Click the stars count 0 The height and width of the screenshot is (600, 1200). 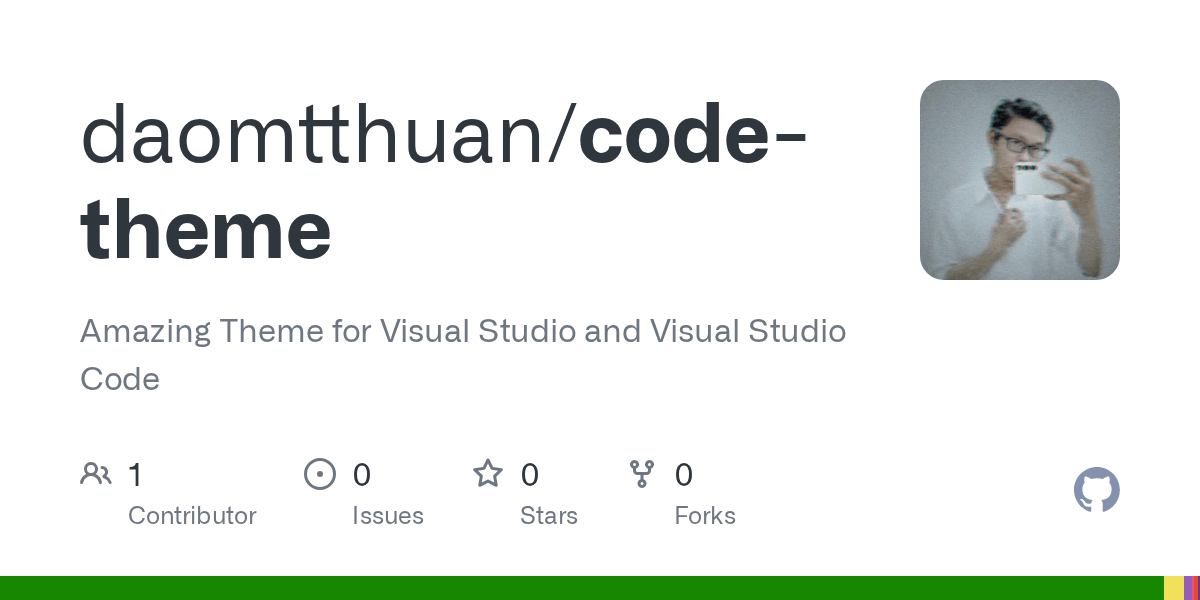click(530, 474)
